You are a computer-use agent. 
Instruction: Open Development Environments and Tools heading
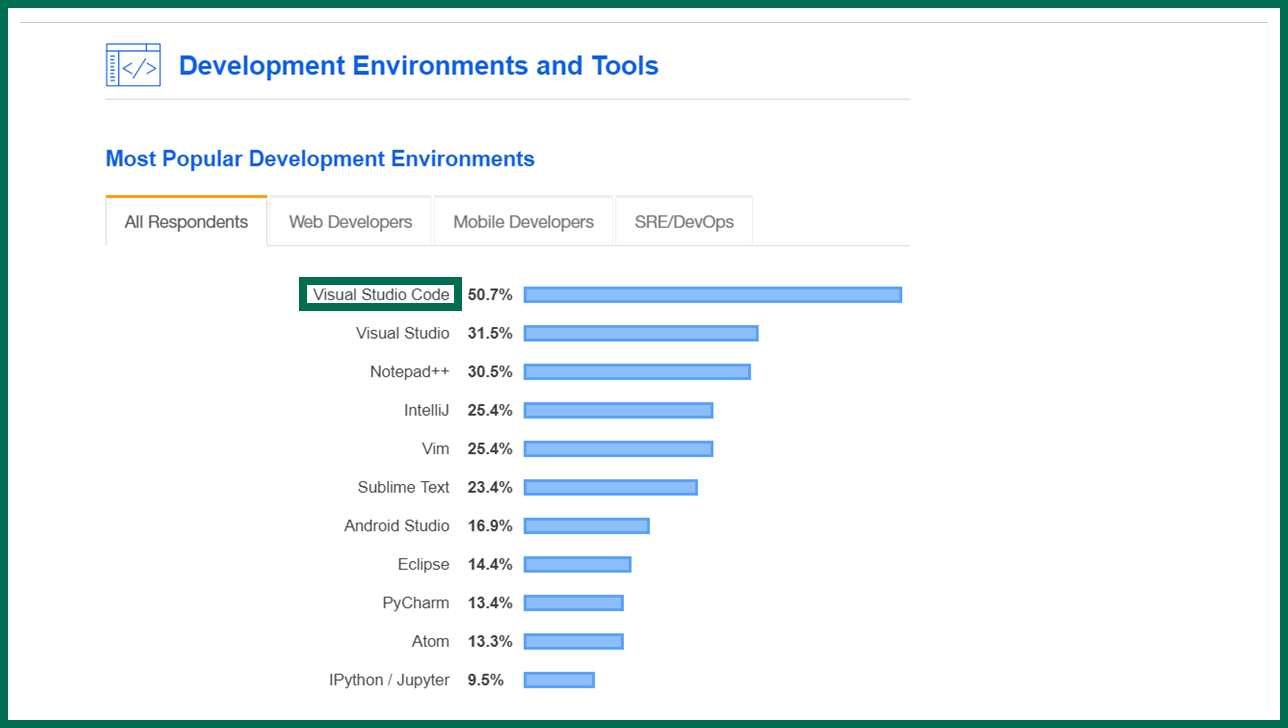pos(418,66)
